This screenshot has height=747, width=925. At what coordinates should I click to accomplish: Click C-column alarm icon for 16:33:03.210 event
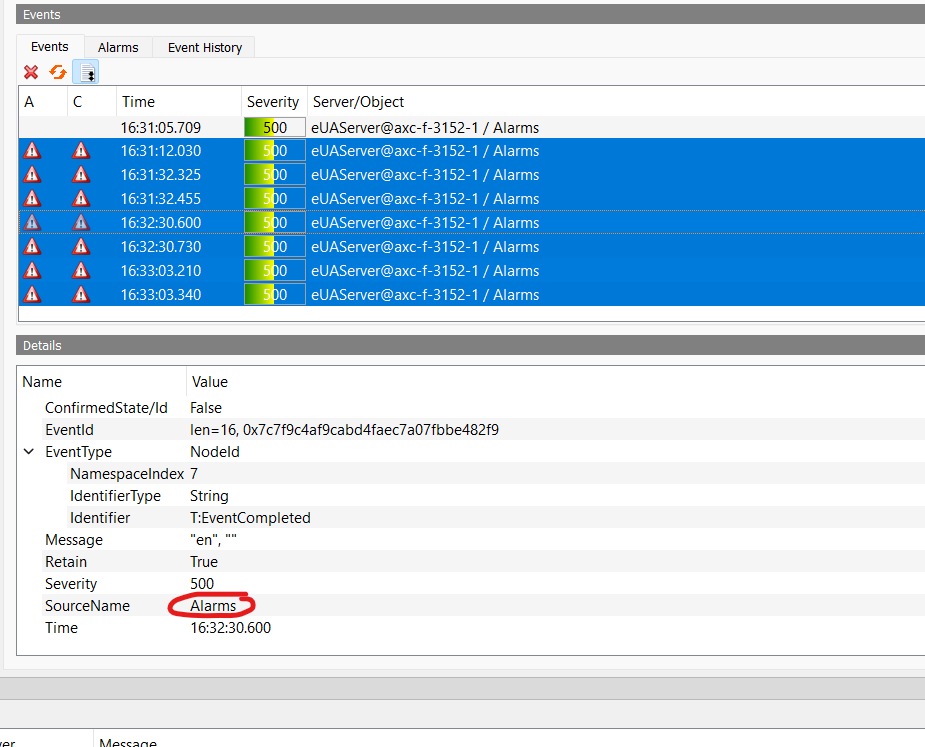81,271
